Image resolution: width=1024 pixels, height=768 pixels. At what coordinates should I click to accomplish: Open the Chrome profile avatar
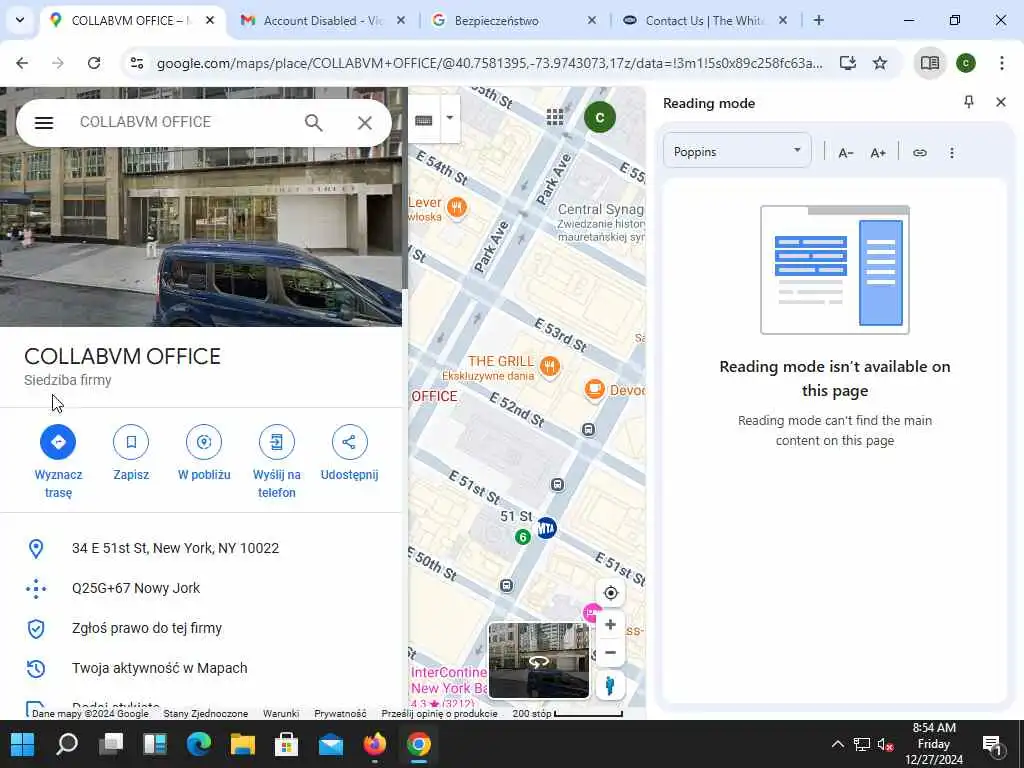966,63
